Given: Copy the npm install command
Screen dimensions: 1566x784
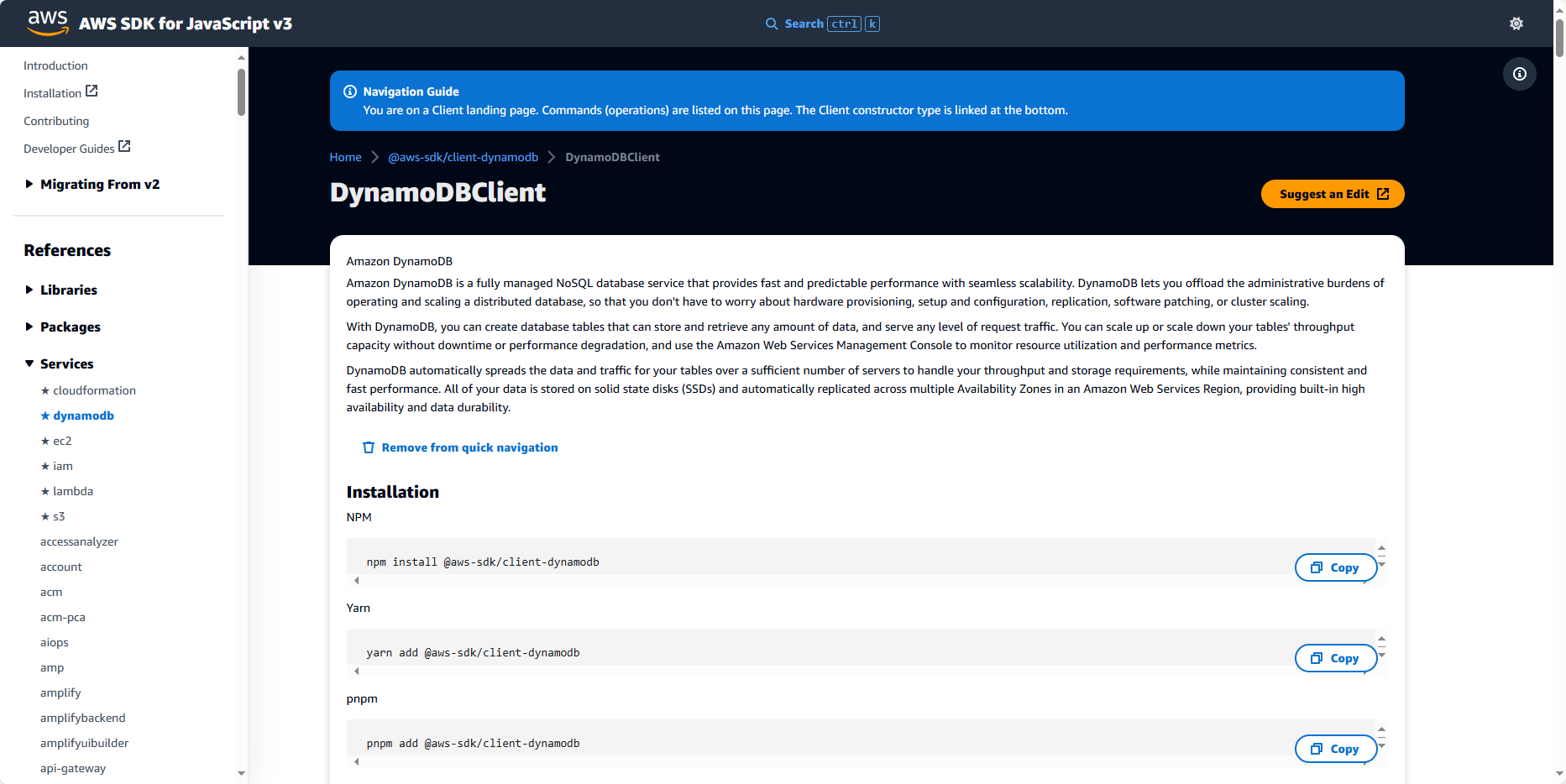Looking at the screenshot, I should tap(1335, 567).
